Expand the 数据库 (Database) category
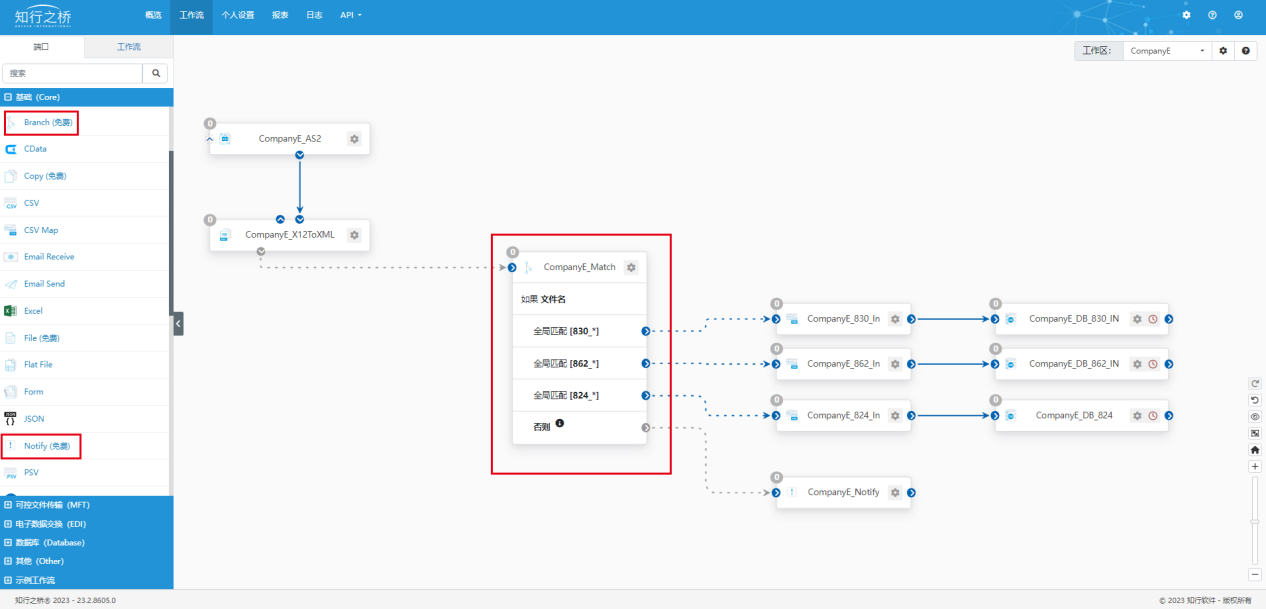The width and height of the screenshot is (1266, 609). coord(50,542)
